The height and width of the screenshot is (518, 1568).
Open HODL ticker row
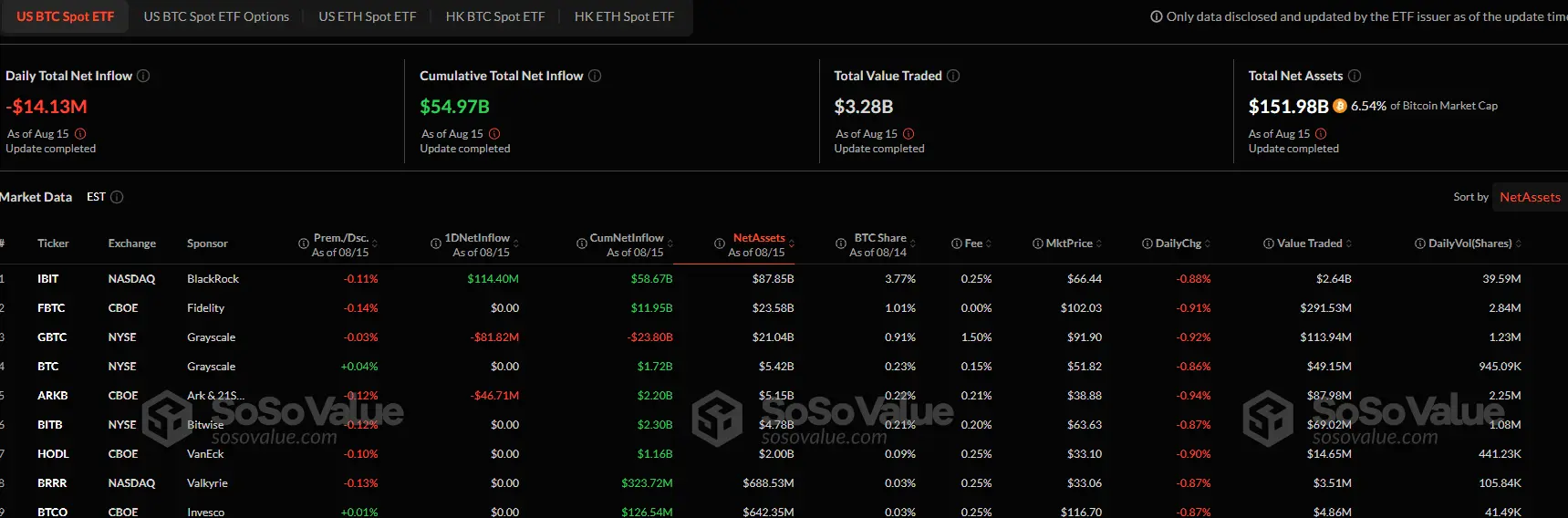pos(53,454)
